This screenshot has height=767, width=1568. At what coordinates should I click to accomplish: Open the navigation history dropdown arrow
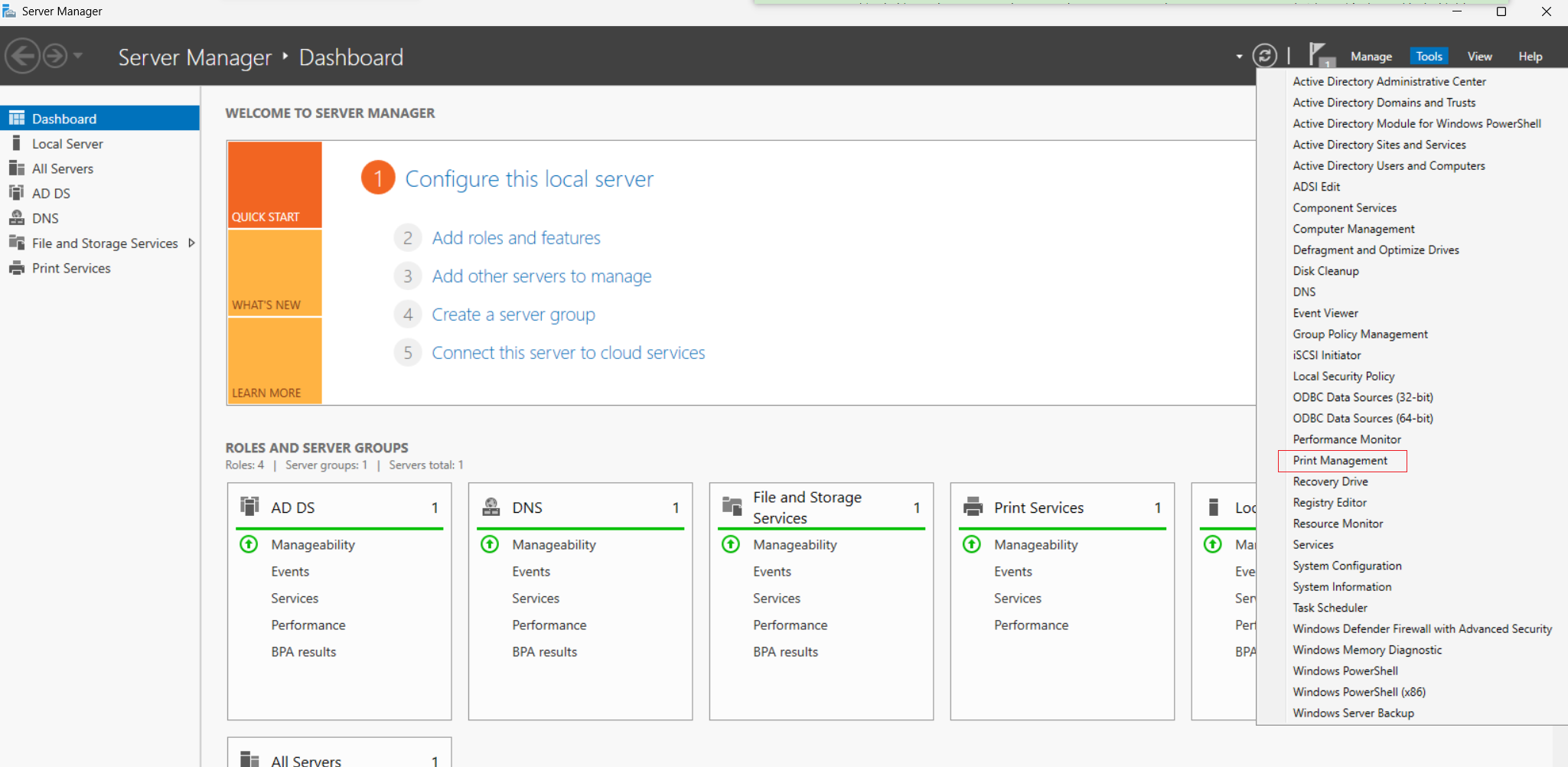coord(78,56)
